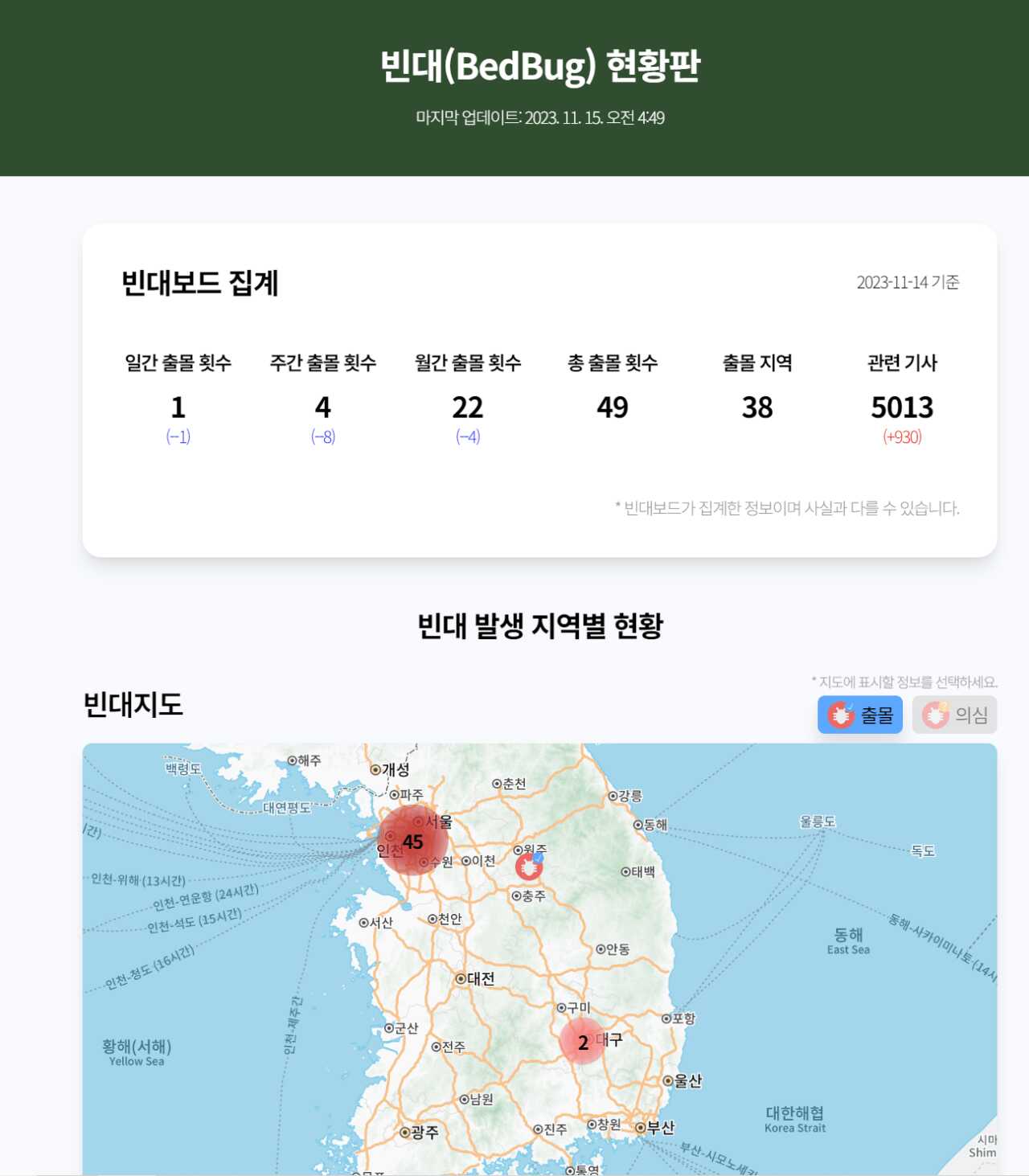Enable the 의심 map filter
Viewport: 1029px width, 1176px height.
[x=954, y=715]
